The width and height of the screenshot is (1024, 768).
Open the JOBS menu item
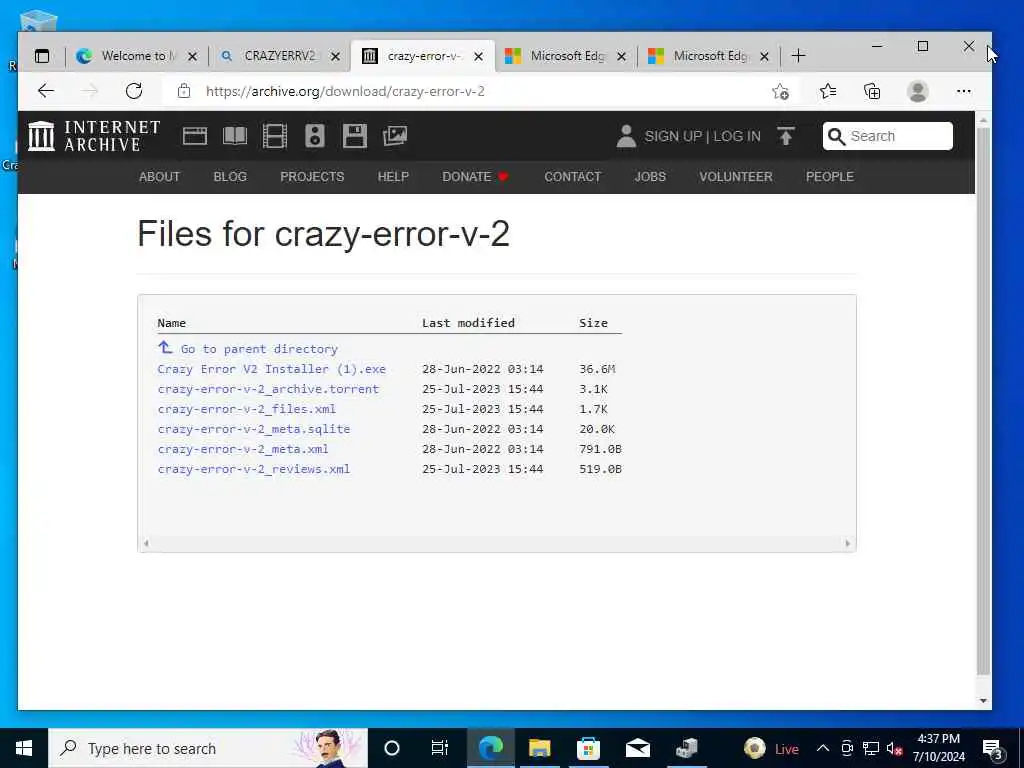[650, 176]
